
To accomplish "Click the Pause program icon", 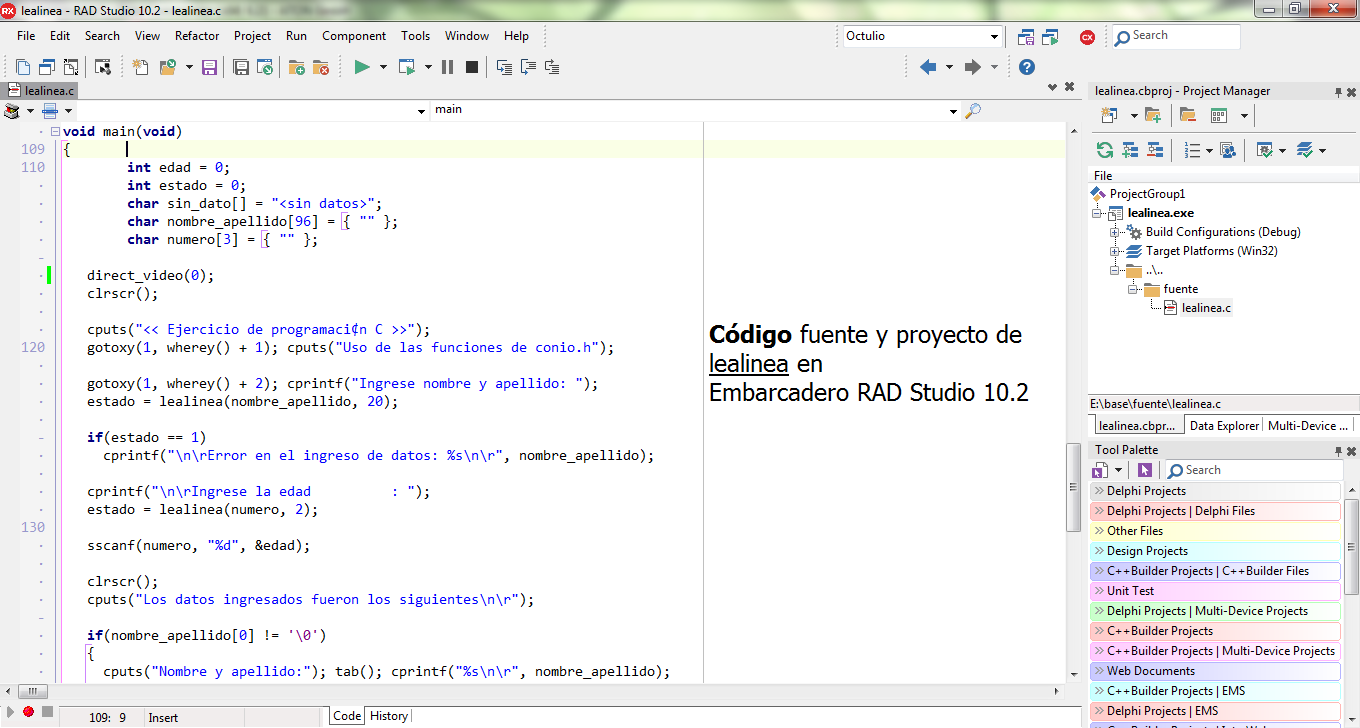I will click(x=447, y=67).
